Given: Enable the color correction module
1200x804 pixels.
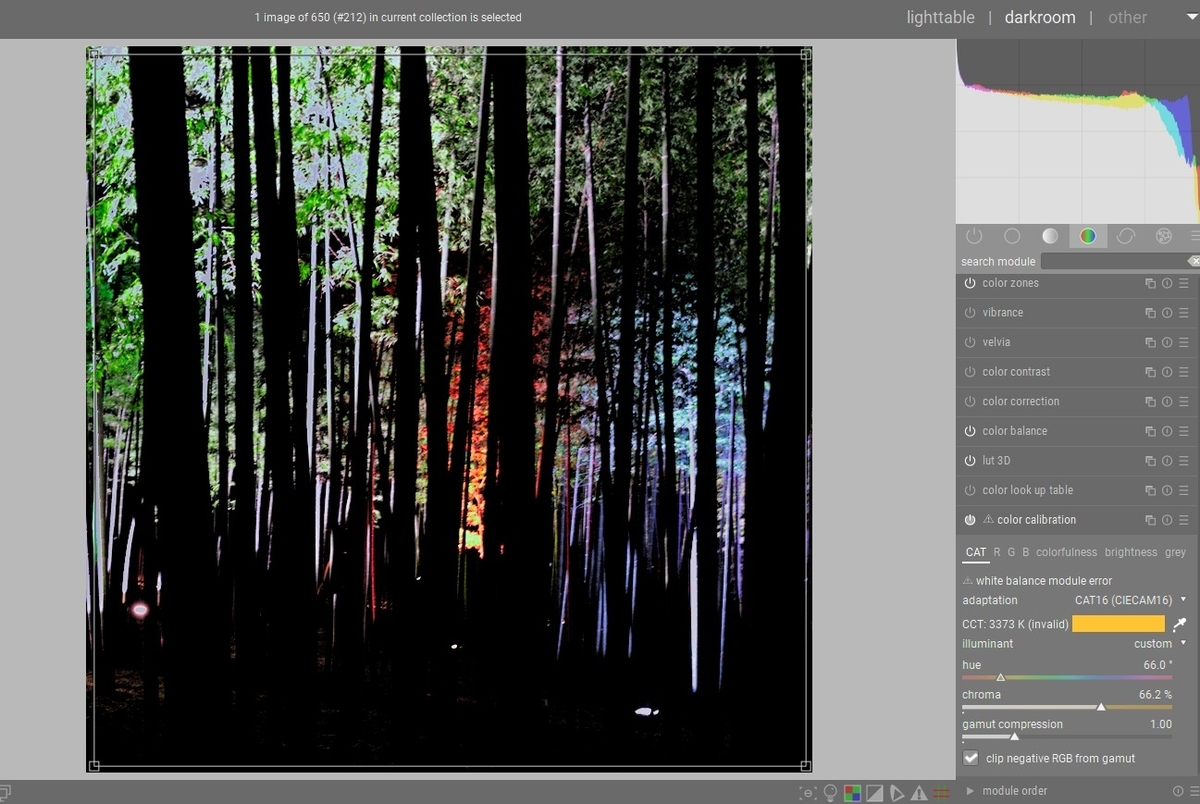Looking at the screenshot, I should click(x=970, y=402).
